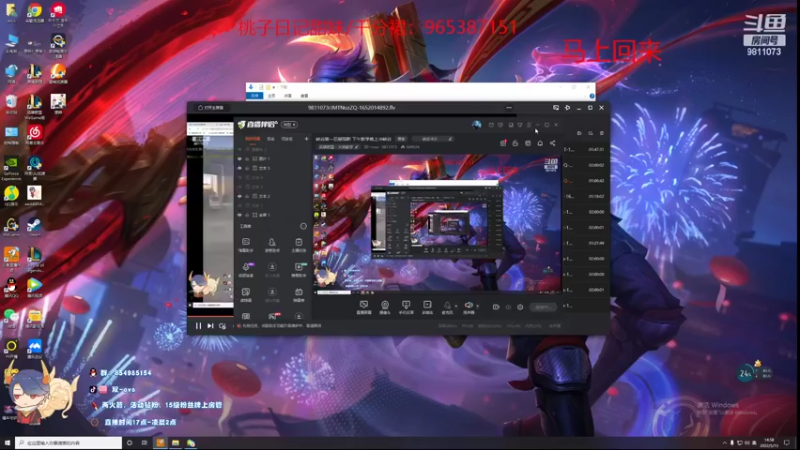Switch to the second scene tab
This screenshot has width=800, height=450.
pos(271,139)
